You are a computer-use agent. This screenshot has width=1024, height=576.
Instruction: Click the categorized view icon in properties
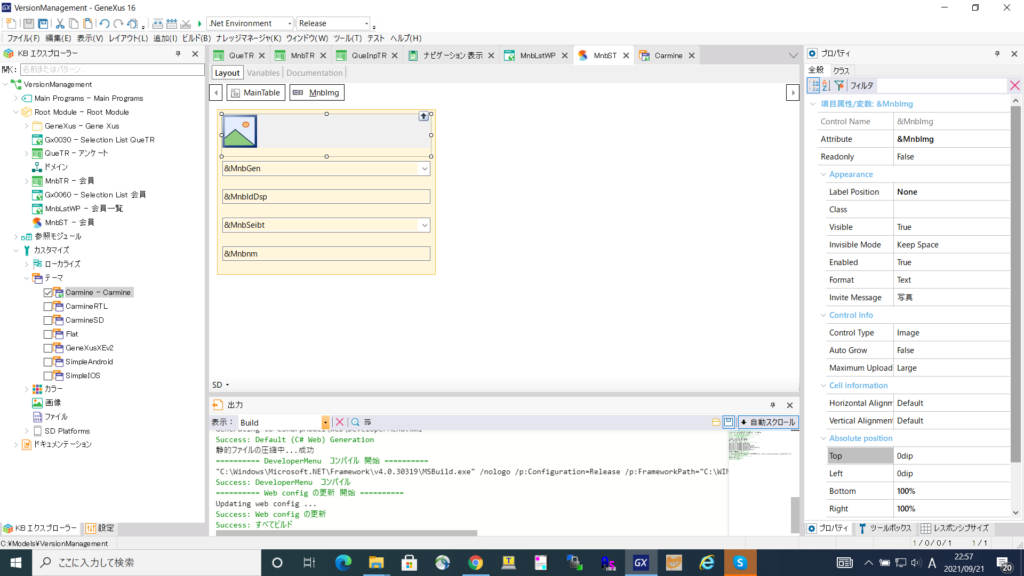tap(814, 86)
